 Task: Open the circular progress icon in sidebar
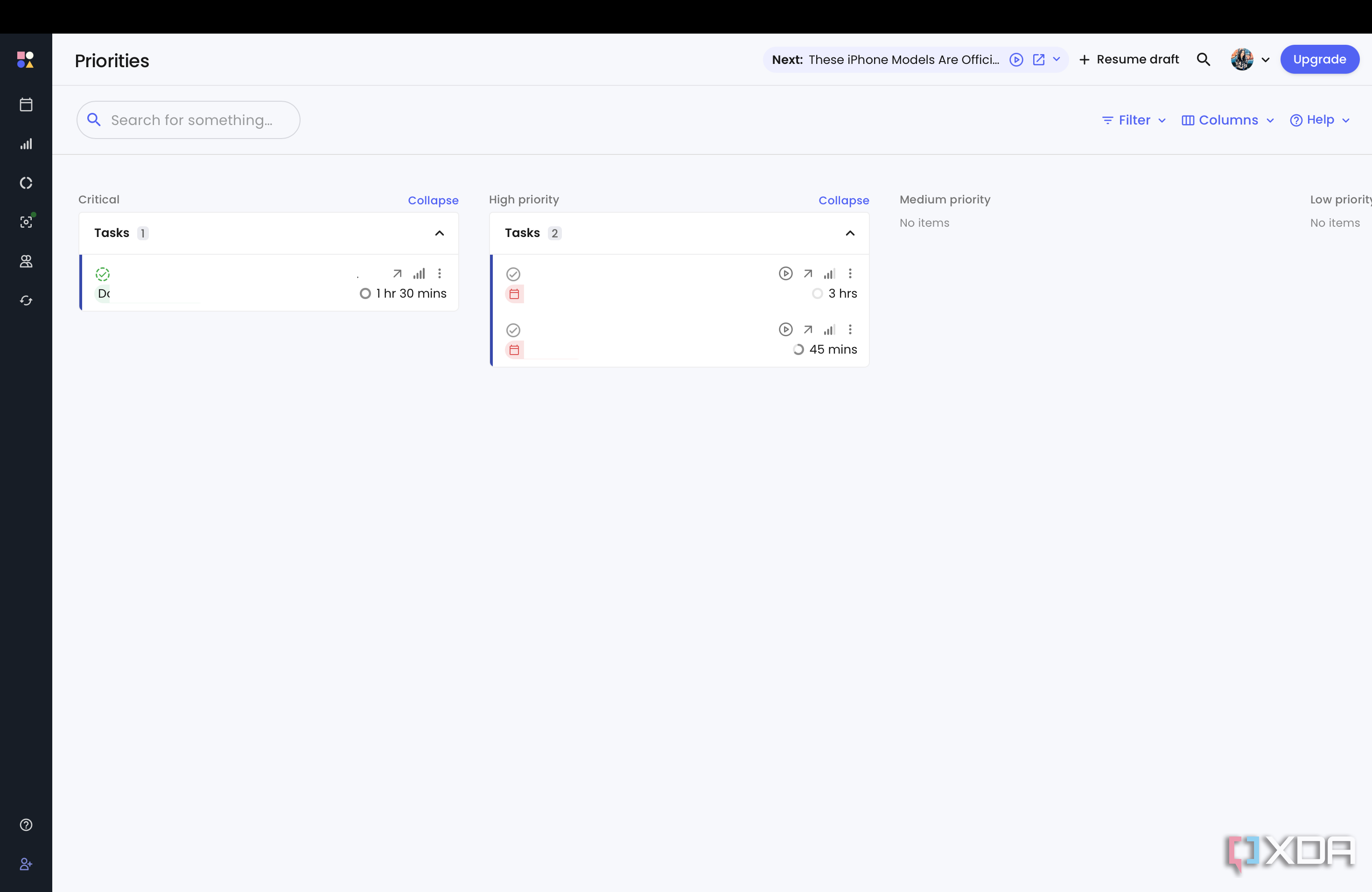click(x=26, y=183)
